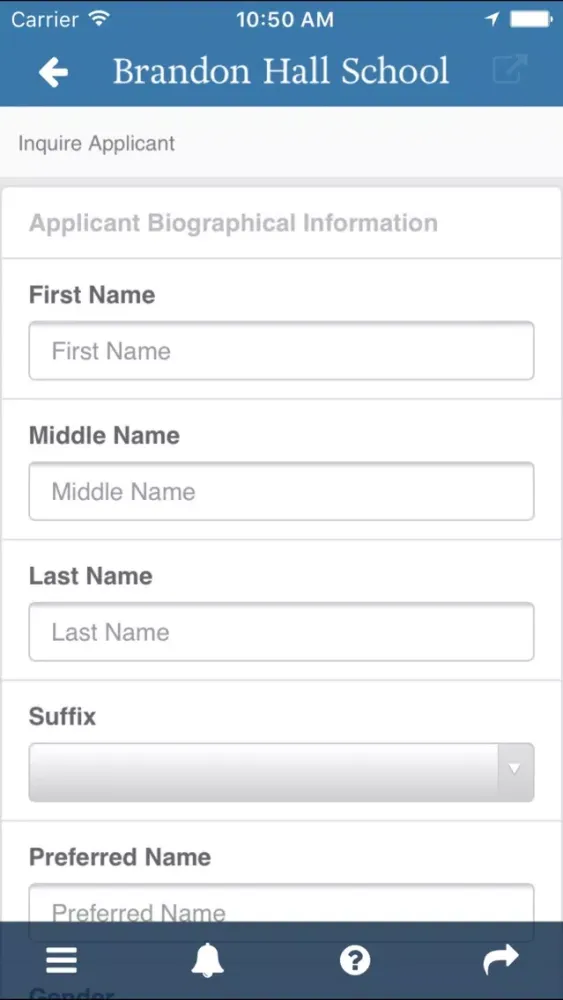The image size is (563, 1000).
Task: Focus the Middle Name input field
Action: (x=281, y=491)
